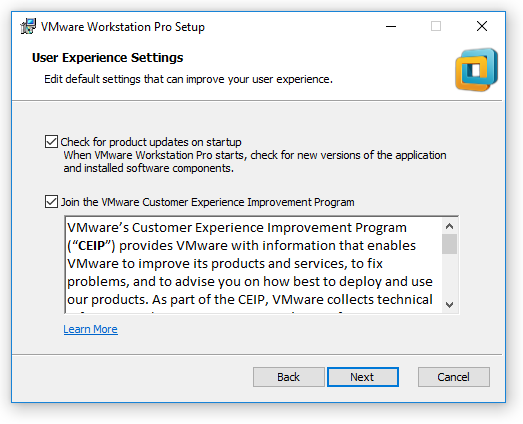Click the greyed-out maximize window button
Screen dimensions: 523x424
point(436,26)
